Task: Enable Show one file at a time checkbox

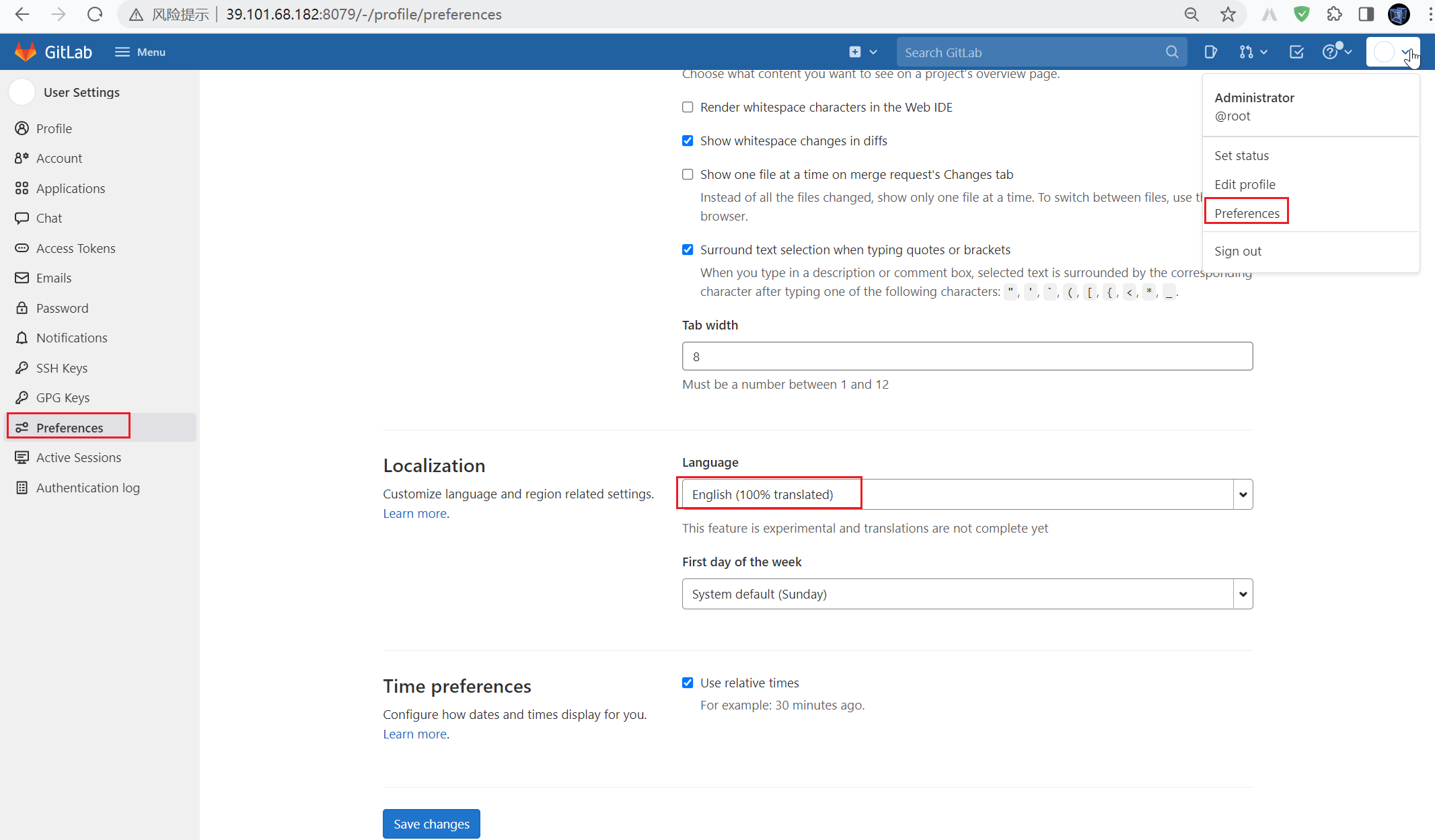Action: point(688,174)
